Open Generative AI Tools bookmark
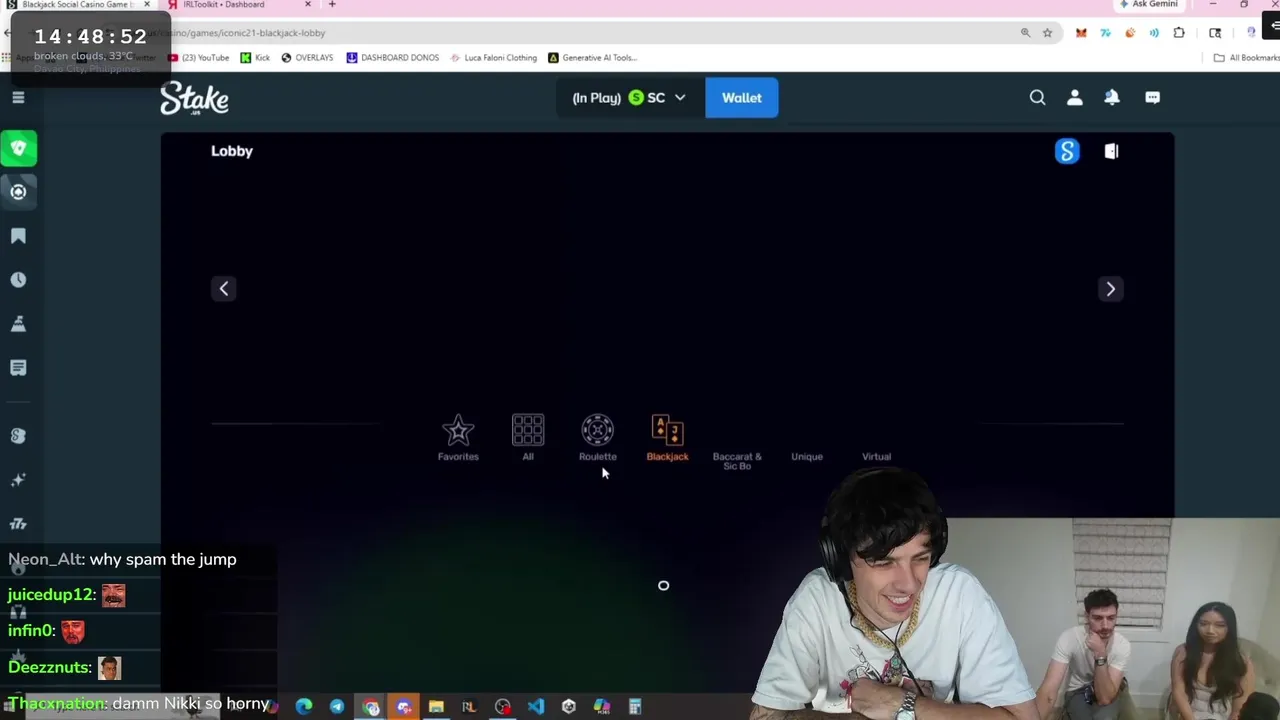The image size is (1280, 720). click(x=592, y=58)
